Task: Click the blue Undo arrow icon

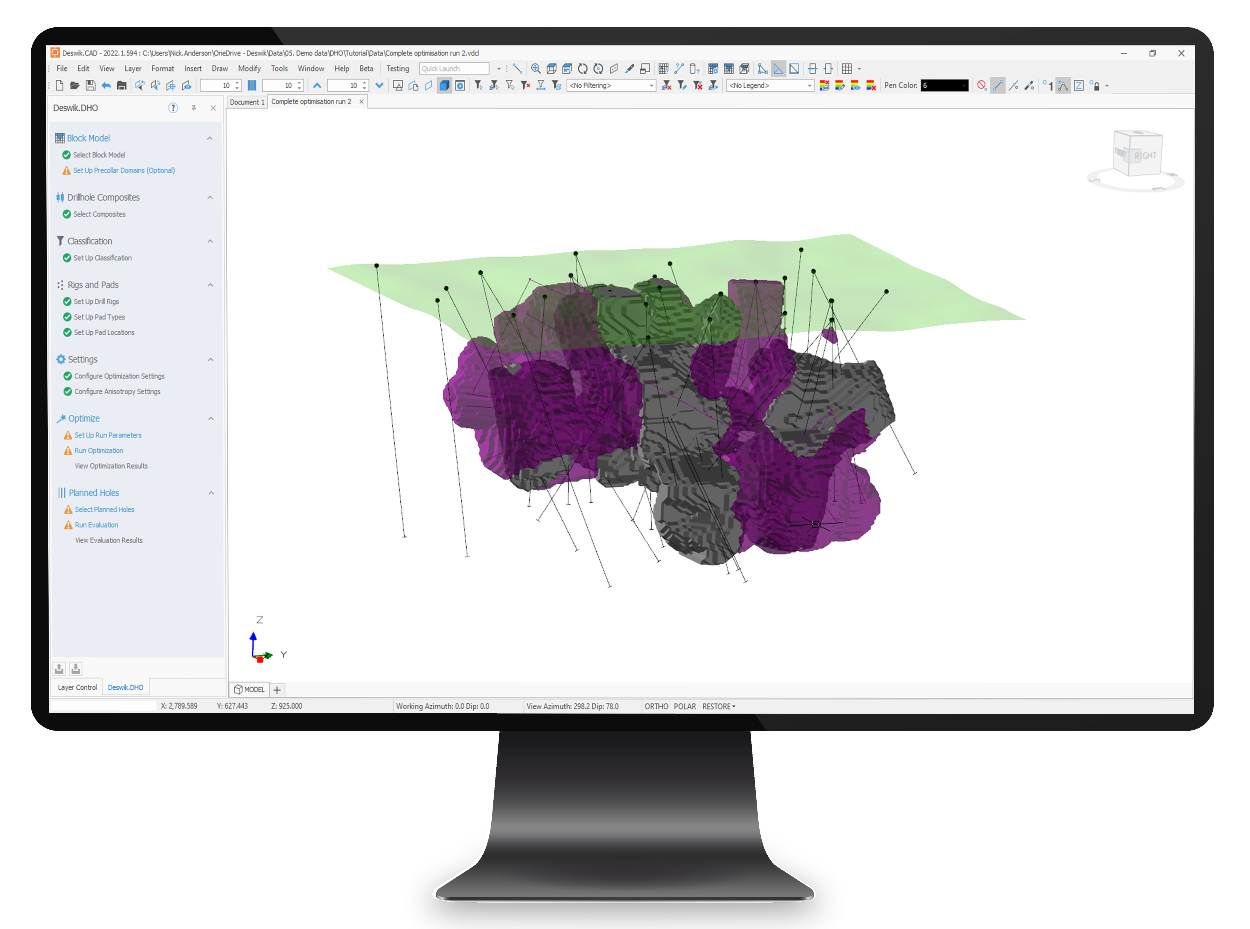Action: click(106, 86)
